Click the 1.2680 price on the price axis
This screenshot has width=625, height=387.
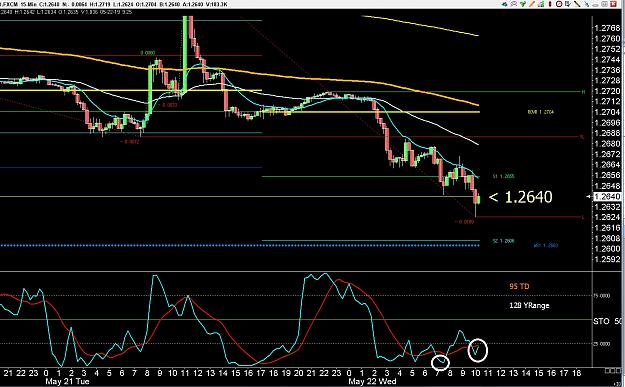click(x=607, y=143)
